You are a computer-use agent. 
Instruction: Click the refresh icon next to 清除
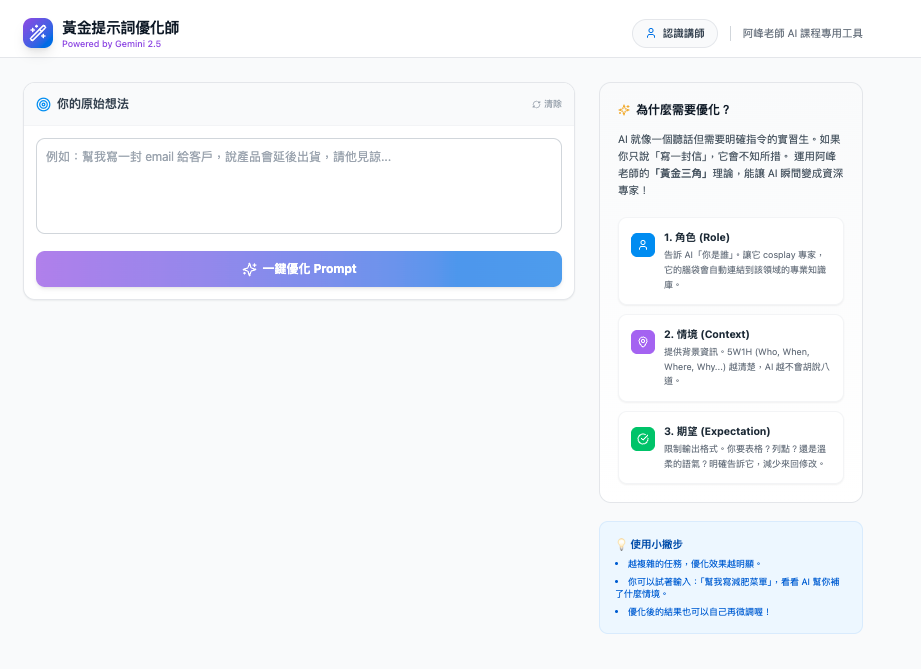pos(537,103)
